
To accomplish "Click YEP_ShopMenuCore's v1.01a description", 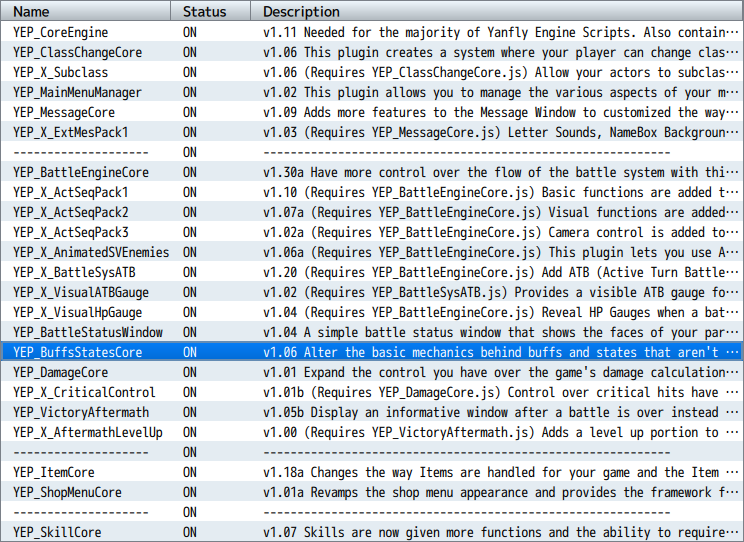I will coord(501,492).
